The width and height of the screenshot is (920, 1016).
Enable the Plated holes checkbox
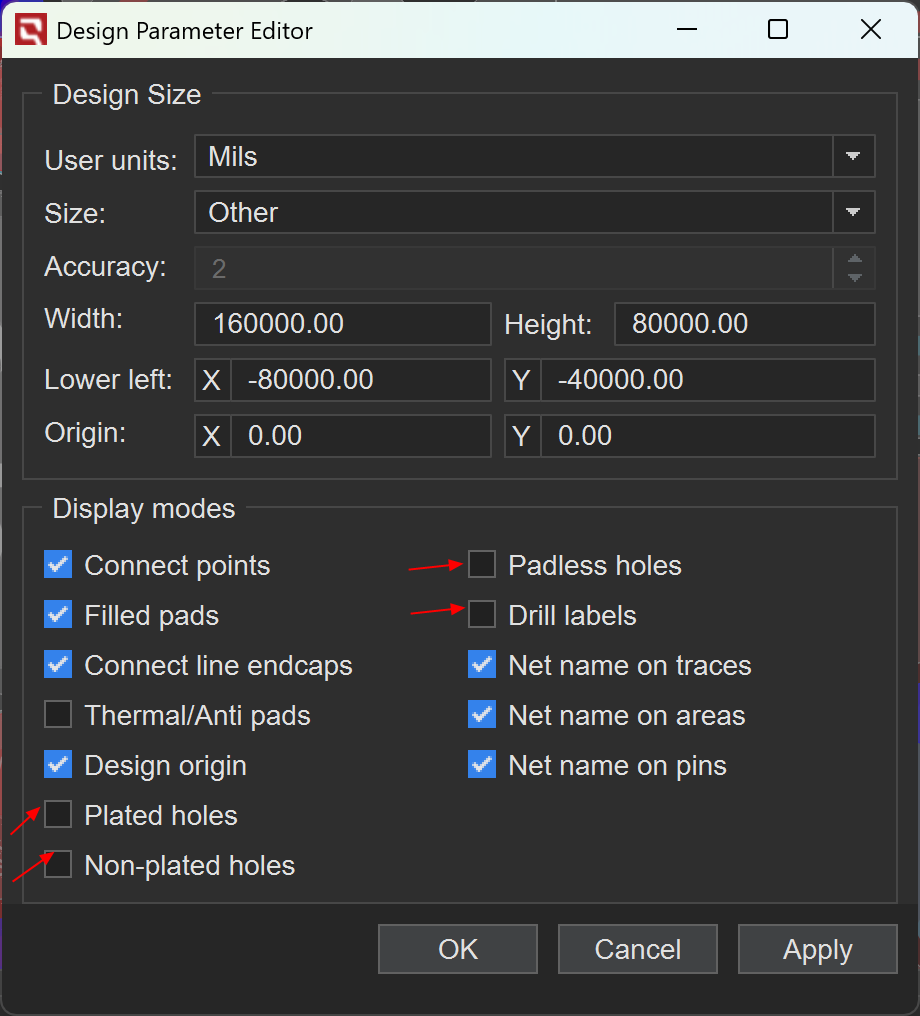(x=58, y=815)
